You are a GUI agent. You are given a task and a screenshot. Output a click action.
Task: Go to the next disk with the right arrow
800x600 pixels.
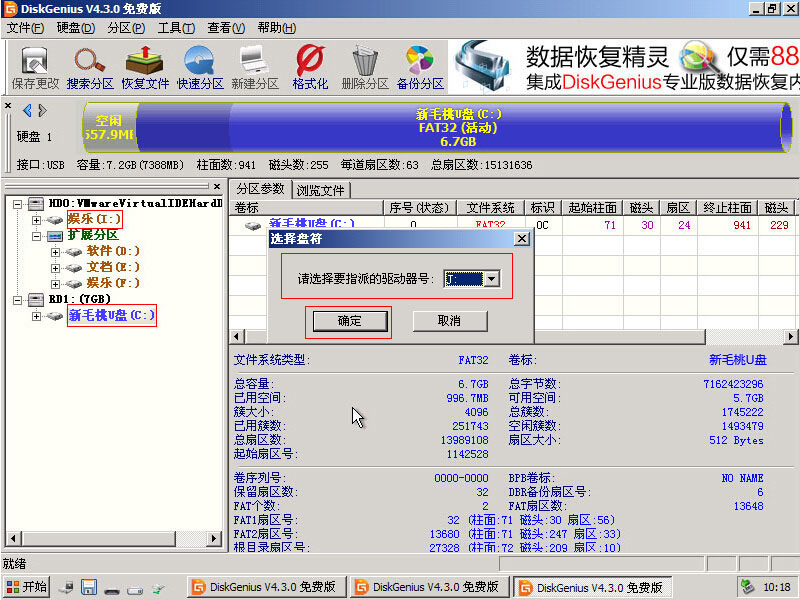pos(42,110)
